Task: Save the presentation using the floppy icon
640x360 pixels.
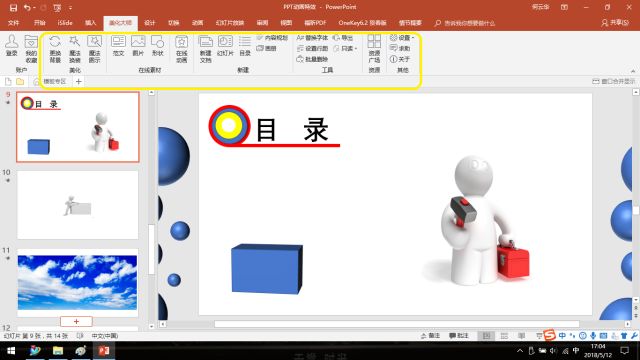Action: click(x=13, y=7)
